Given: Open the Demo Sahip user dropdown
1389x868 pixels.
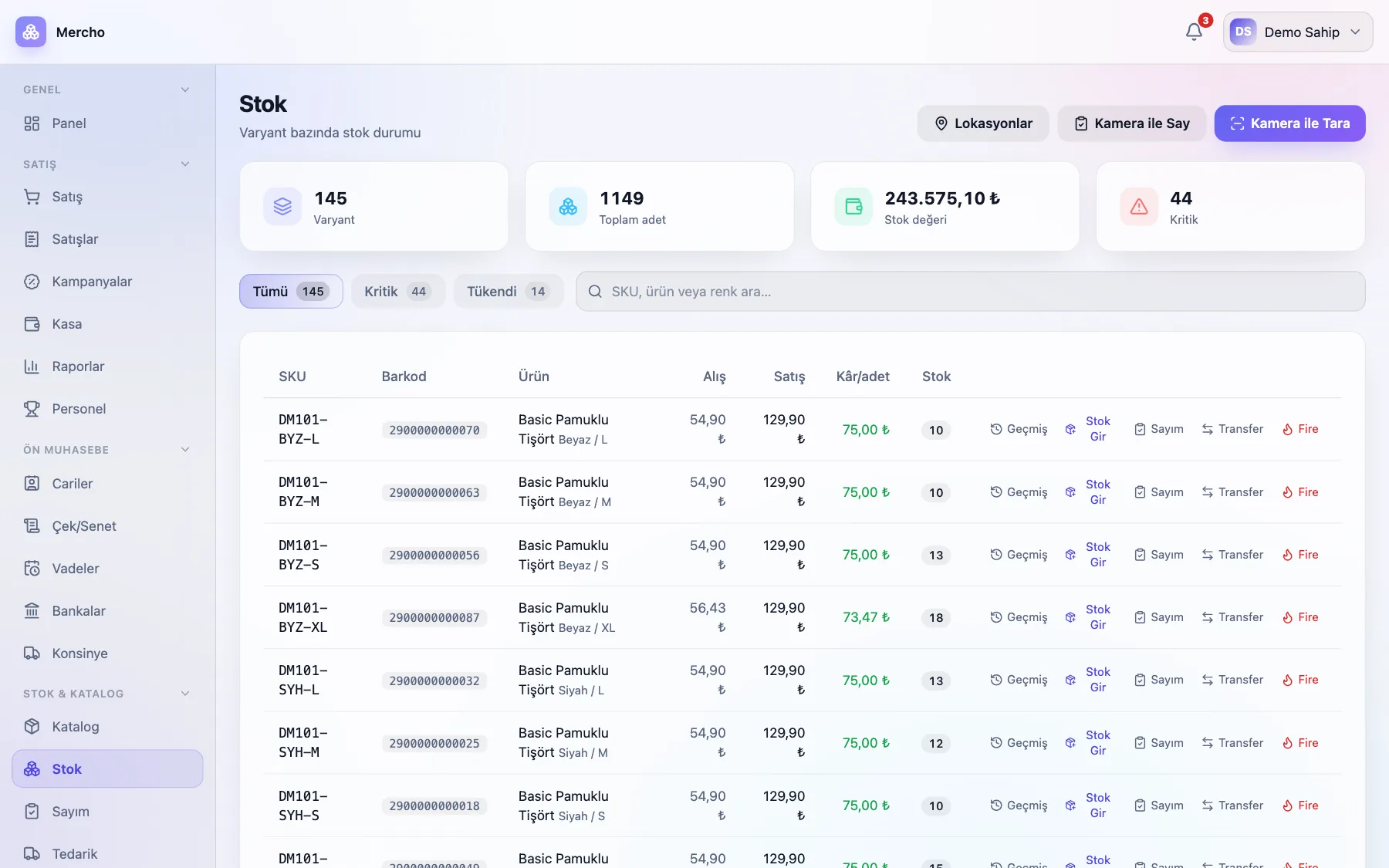Looking at the screenshot, I should pos(1298,32).
